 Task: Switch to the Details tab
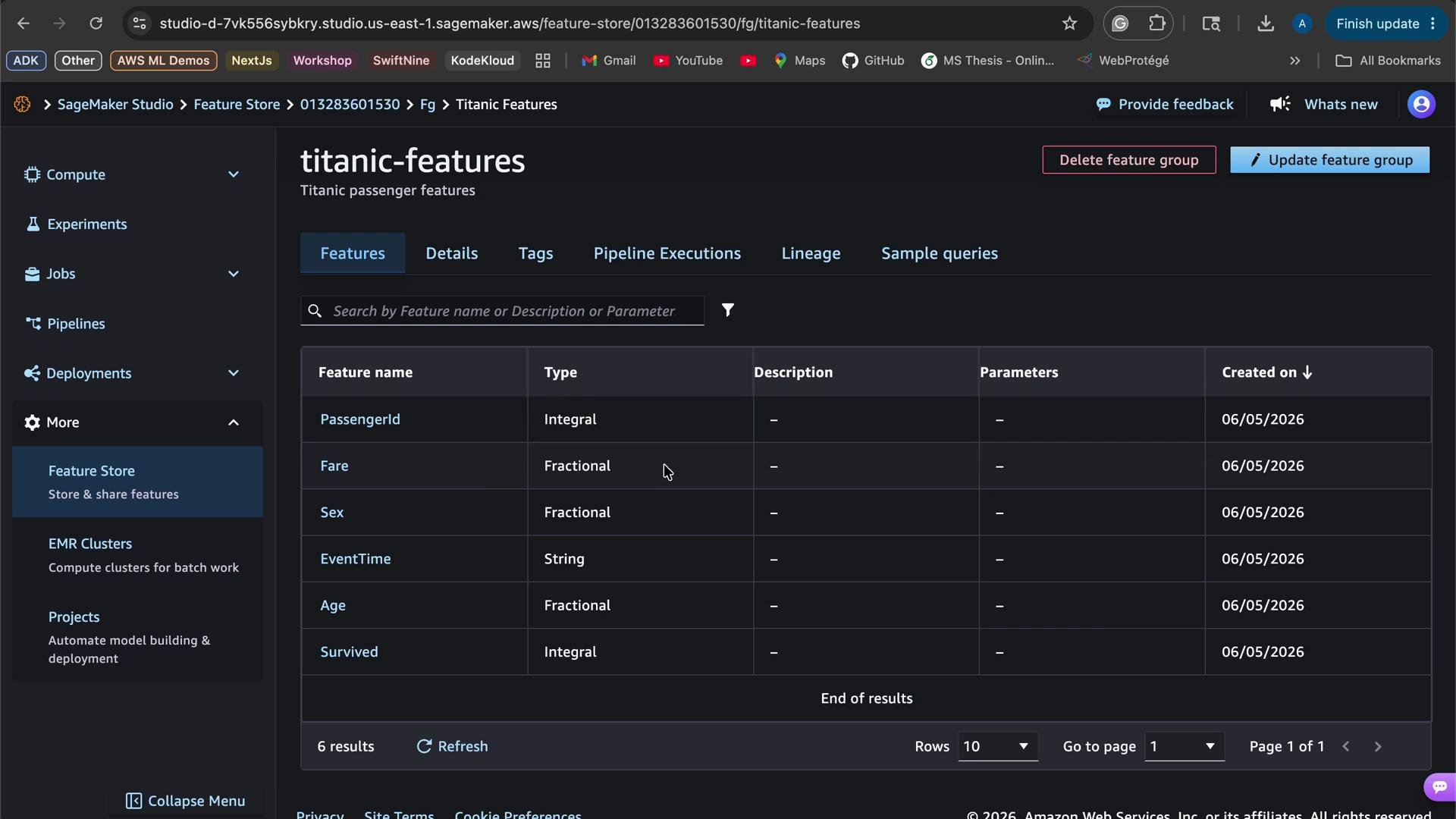click(451, 253)
